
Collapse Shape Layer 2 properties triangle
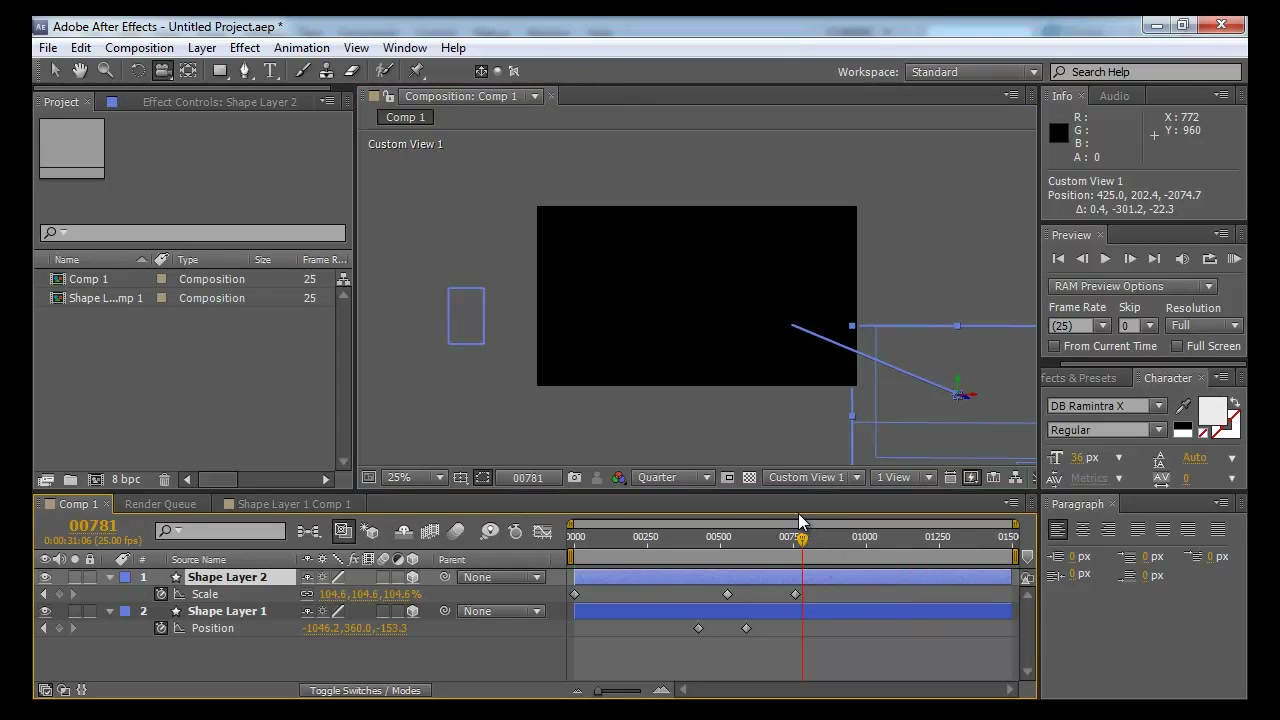click(x=109, y=577)
